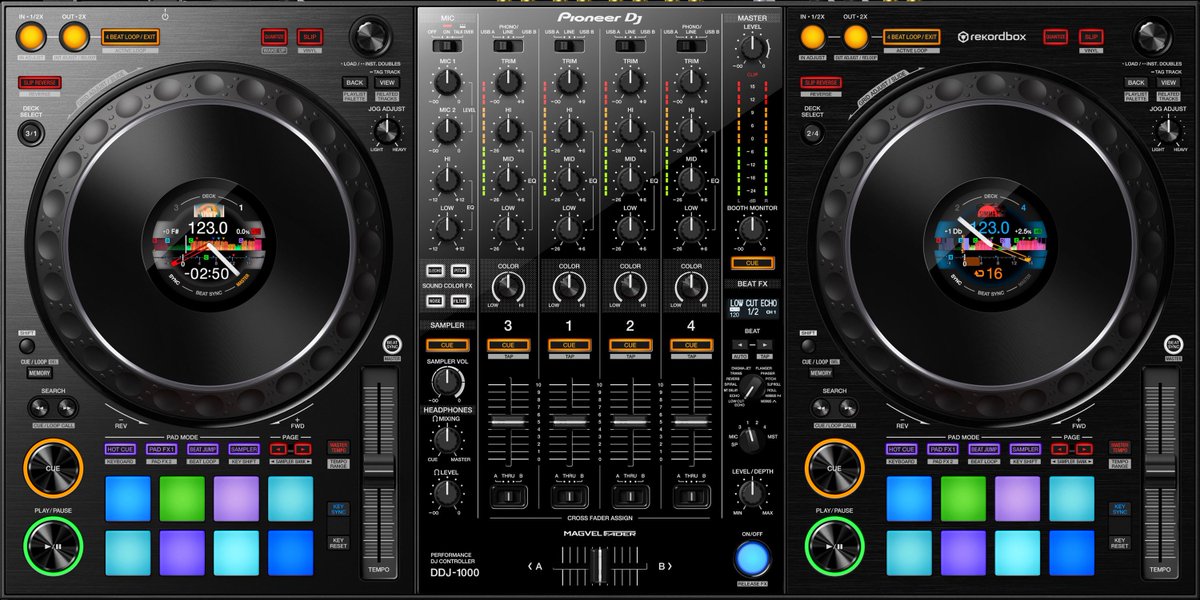Click the left deck page right arrow

(303, 450)
